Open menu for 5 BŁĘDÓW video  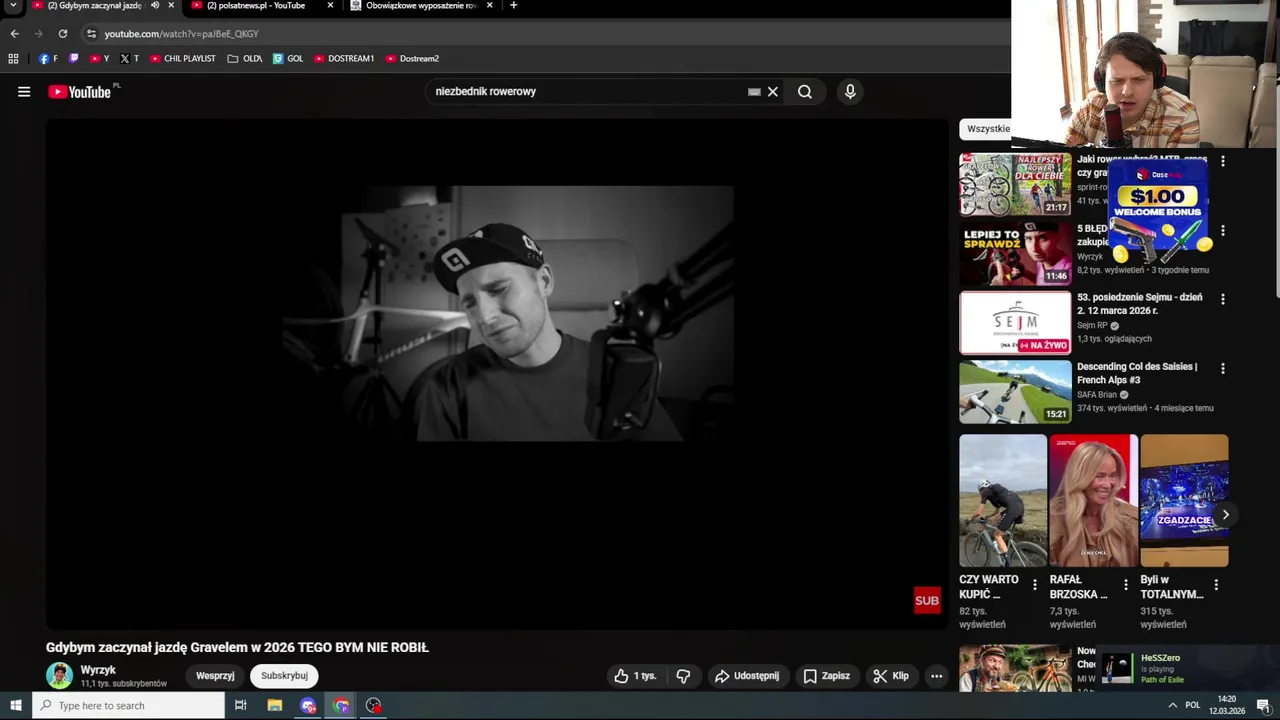(1222, 231)
